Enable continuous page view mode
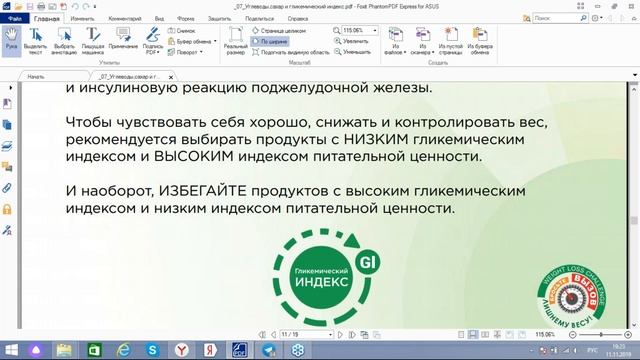Screen dimensions: 640x360 click(x=473, y=335)
